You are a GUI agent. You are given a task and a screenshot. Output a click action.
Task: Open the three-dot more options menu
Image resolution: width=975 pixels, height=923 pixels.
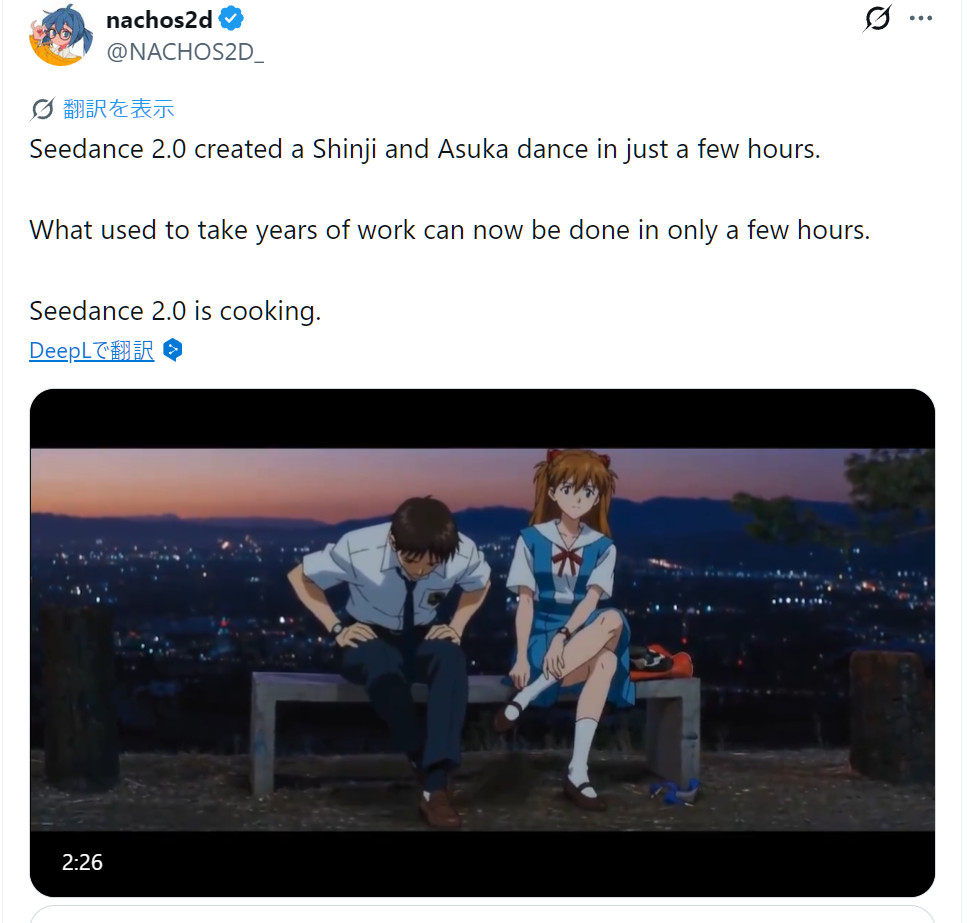(921, 19)
